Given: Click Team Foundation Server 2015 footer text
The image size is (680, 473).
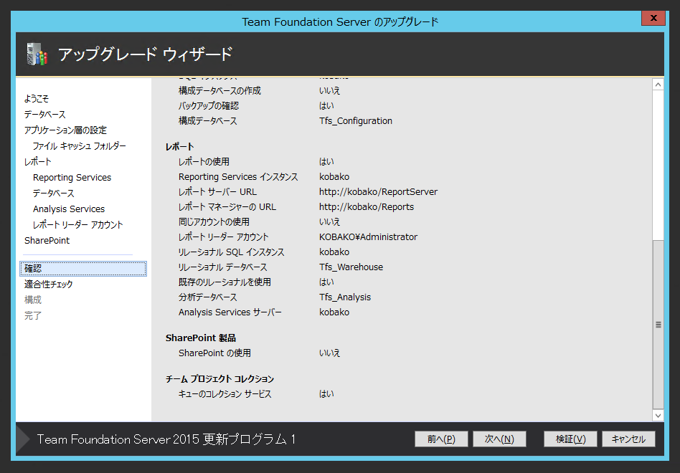Looking at the screenshot, I should point(166,439).
